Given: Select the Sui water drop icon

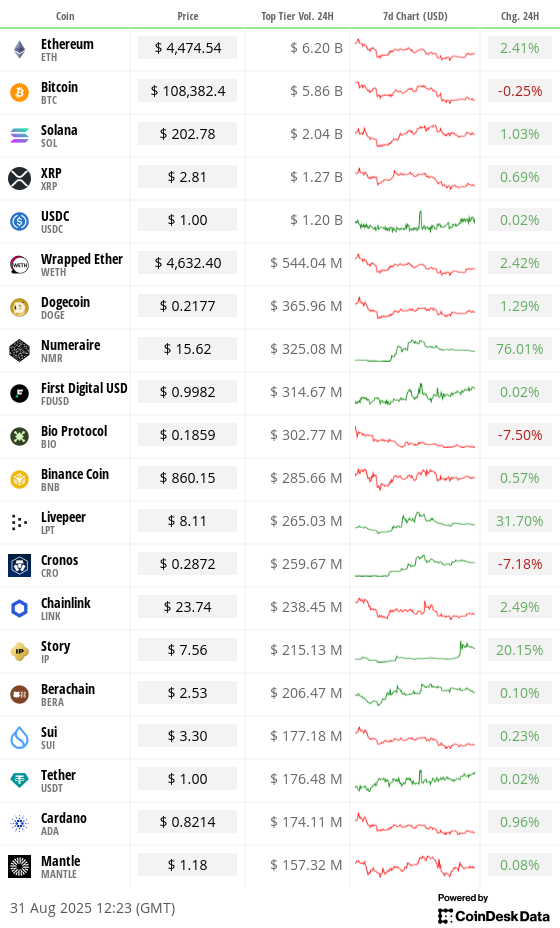Looking at the screenshot, I should click(x=20, y=737).
